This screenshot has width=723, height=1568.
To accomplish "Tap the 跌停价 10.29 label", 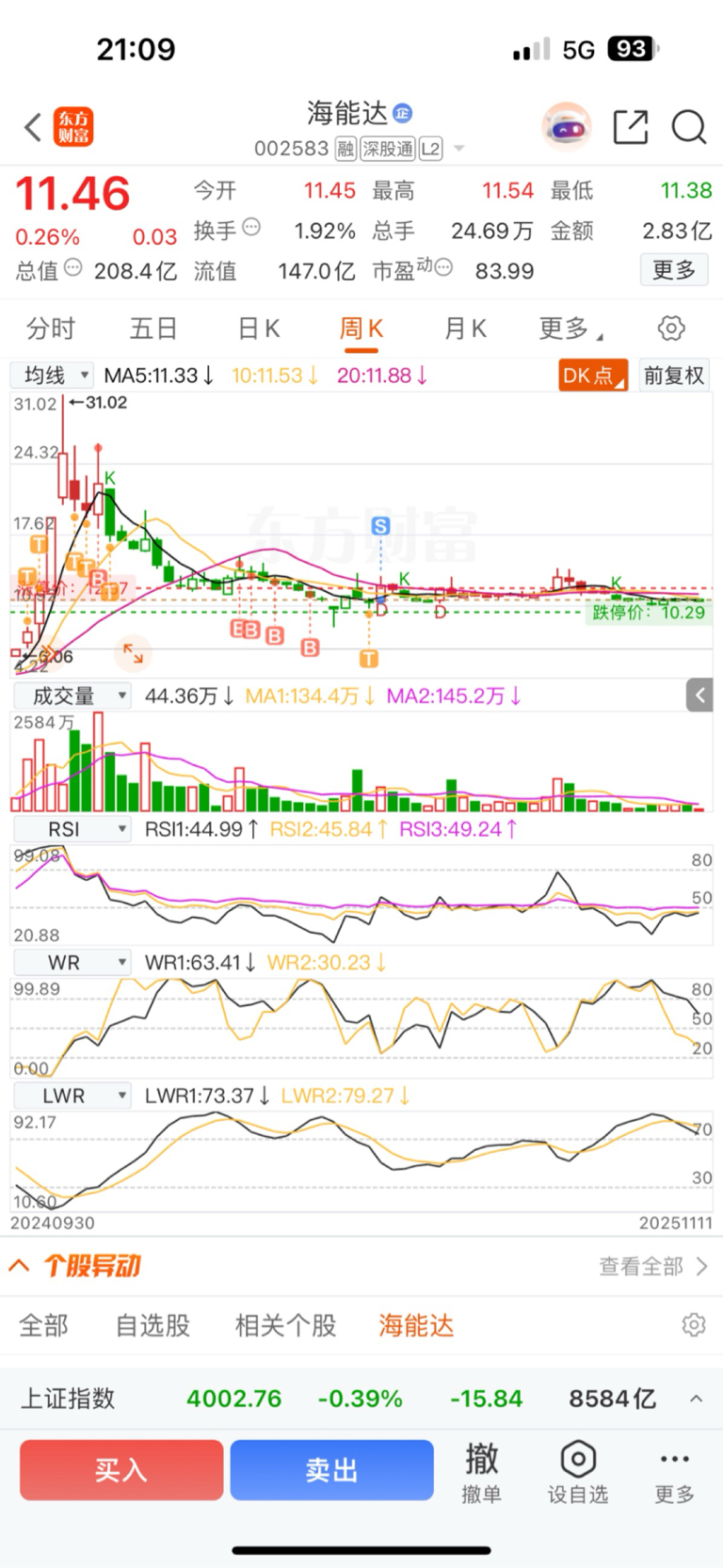I will [648, 613].
